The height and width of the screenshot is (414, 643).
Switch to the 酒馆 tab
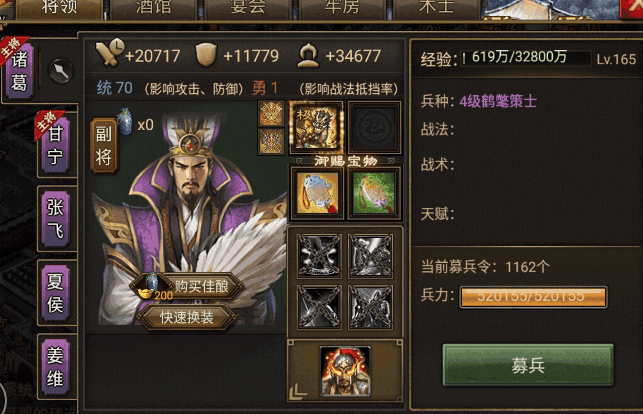click(x=154, y=8)
